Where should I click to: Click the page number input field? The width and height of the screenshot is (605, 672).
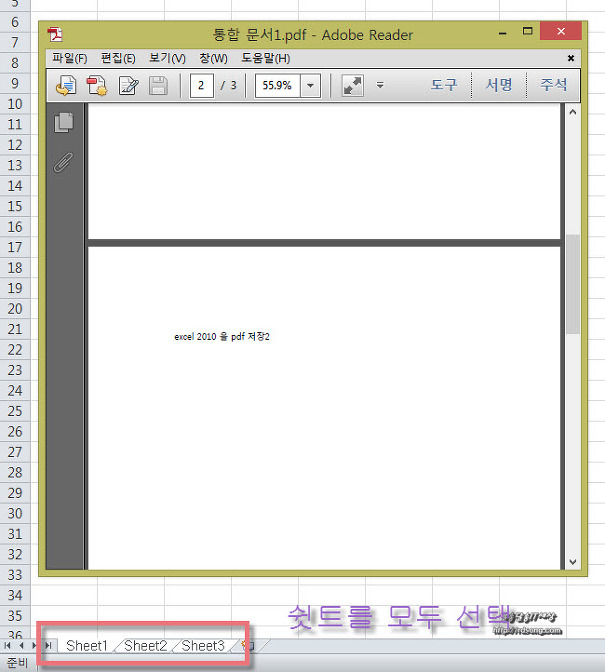point(201,86)
